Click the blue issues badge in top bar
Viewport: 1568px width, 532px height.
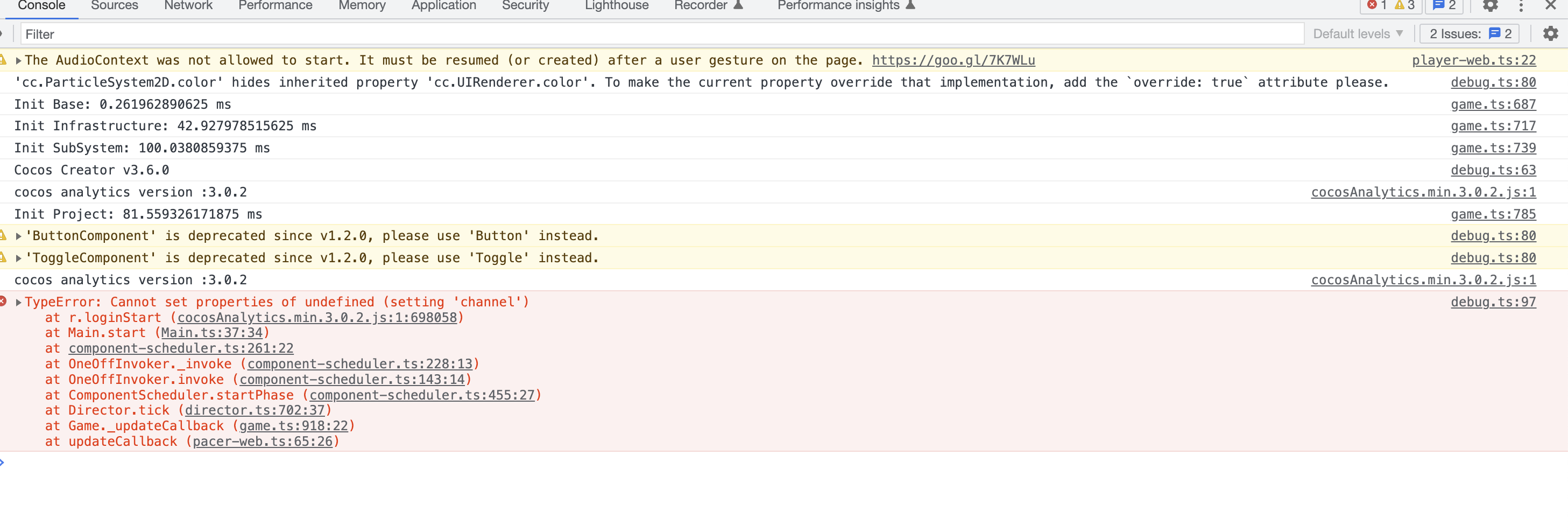point(1444,5)
